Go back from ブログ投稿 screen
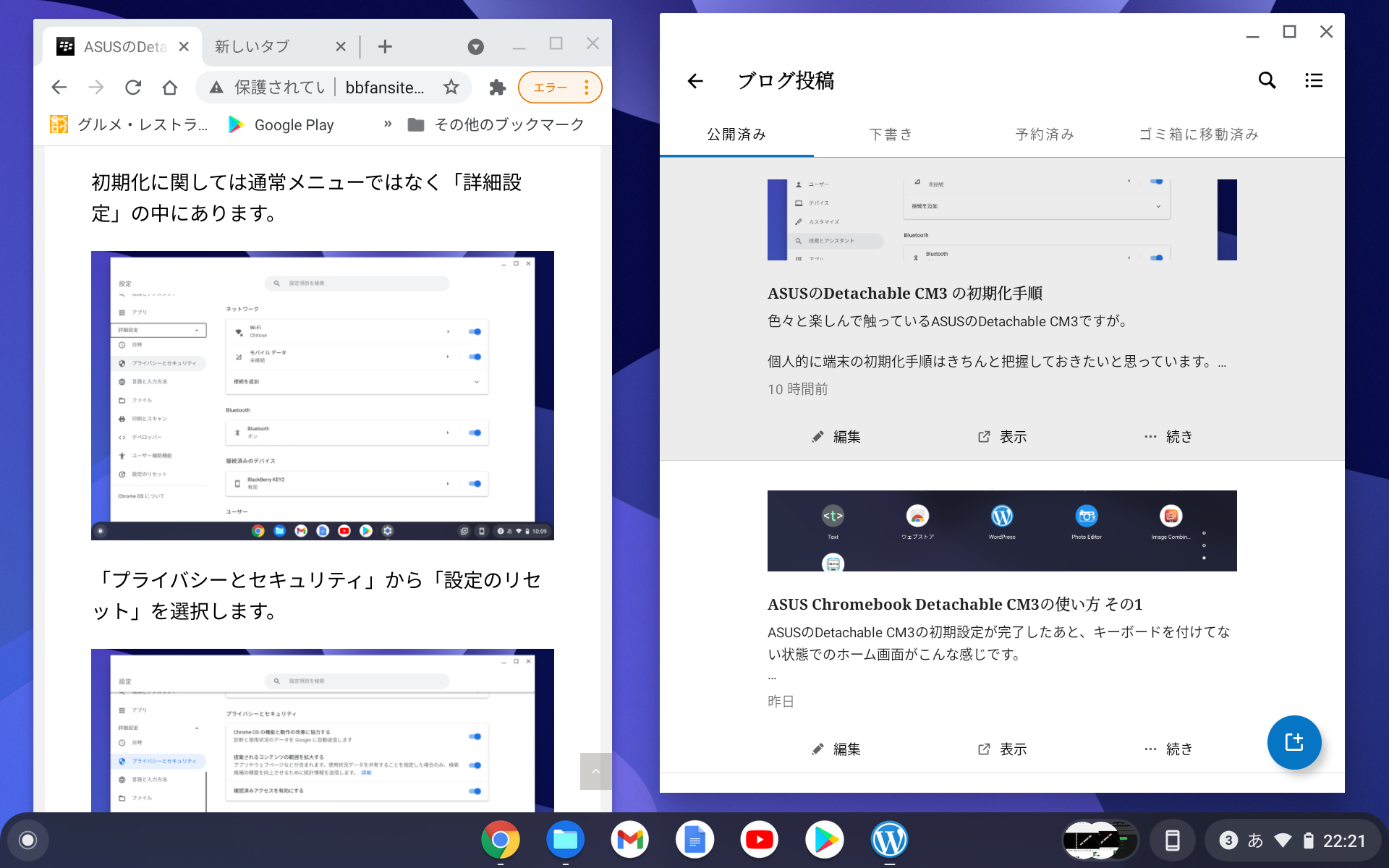 pos(695,81)
